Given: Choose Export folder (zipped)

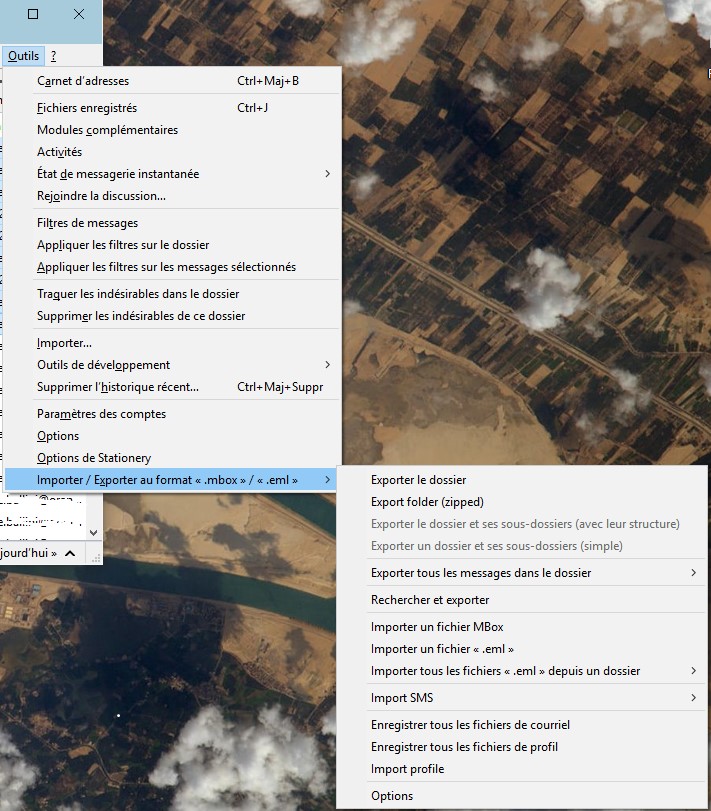Looking at the screenshot, I should point(522,502).
